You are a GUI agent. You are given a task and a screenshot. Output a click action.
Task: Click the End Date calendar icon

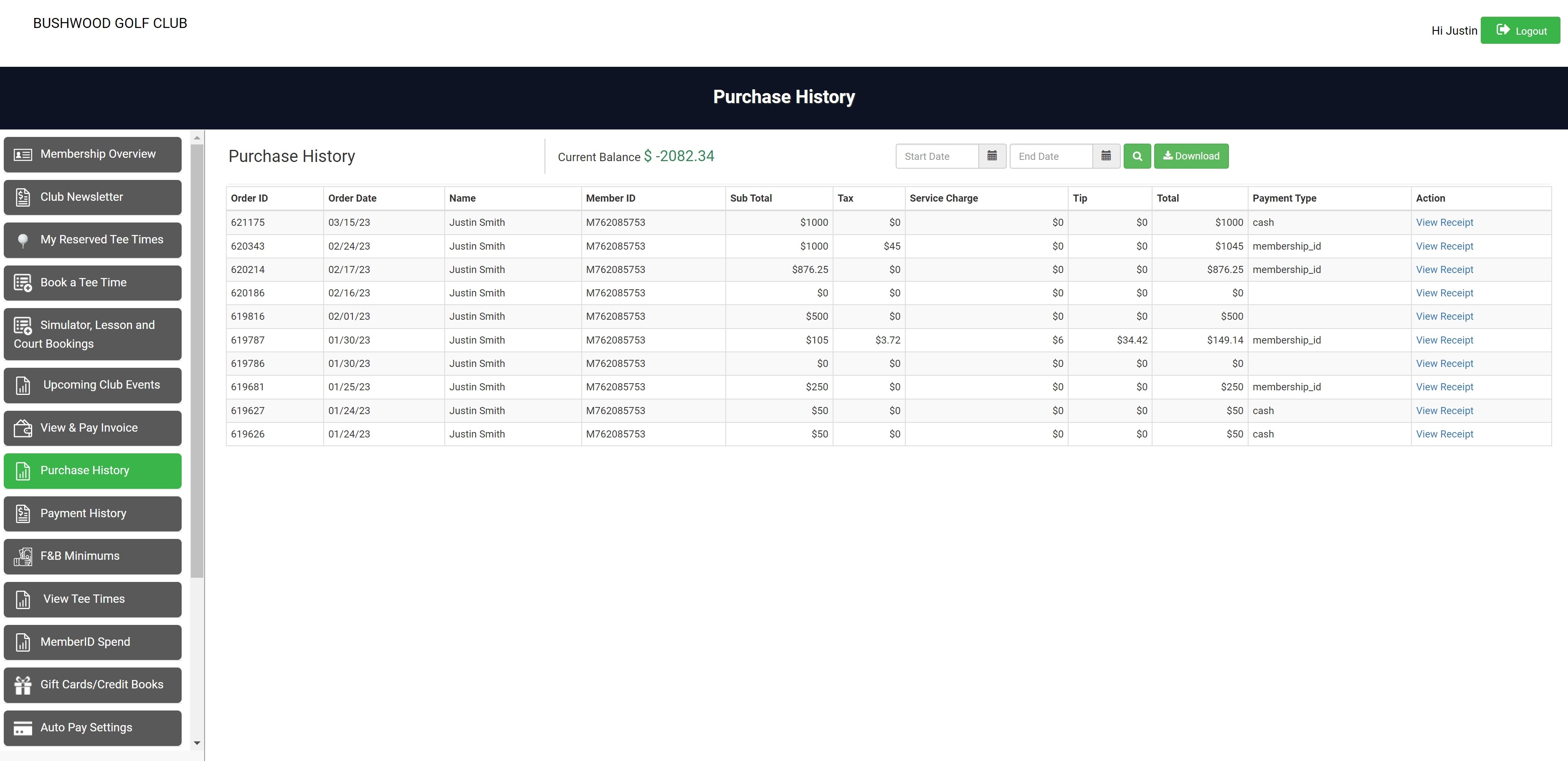(1105, 157)
